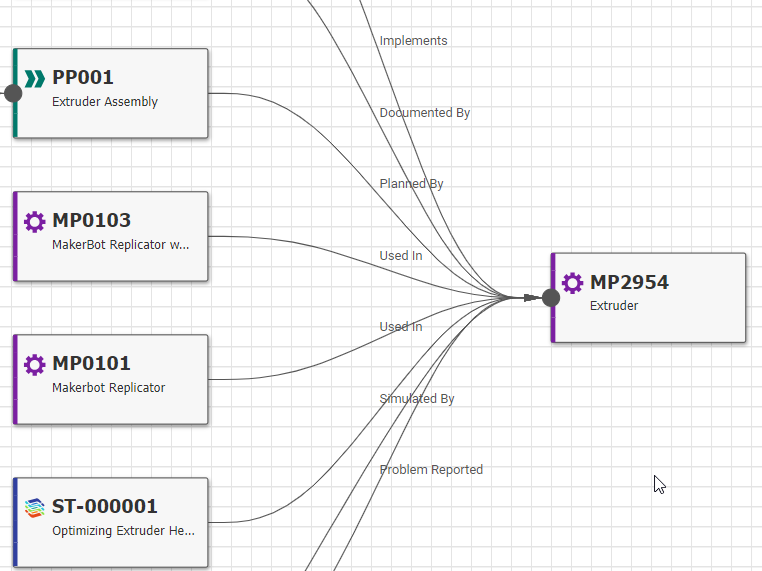Select the 'Problem Reported' relationship label
Image resolution: width=762 pixels, height=571 pixels.
click(431, 470)
